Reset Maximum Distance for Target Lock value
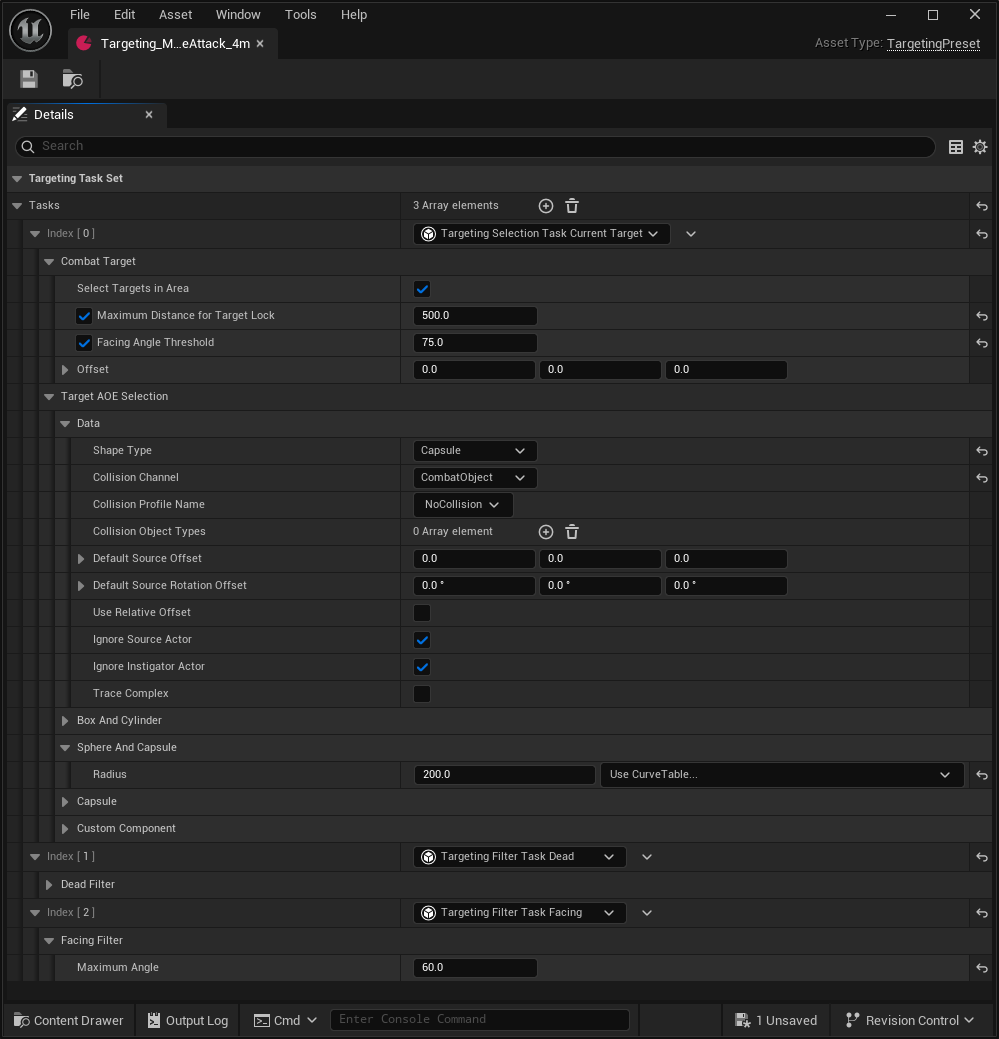The width and height of the screenshot is (999, 1039). pyautogui.click(x=982, y=317)
